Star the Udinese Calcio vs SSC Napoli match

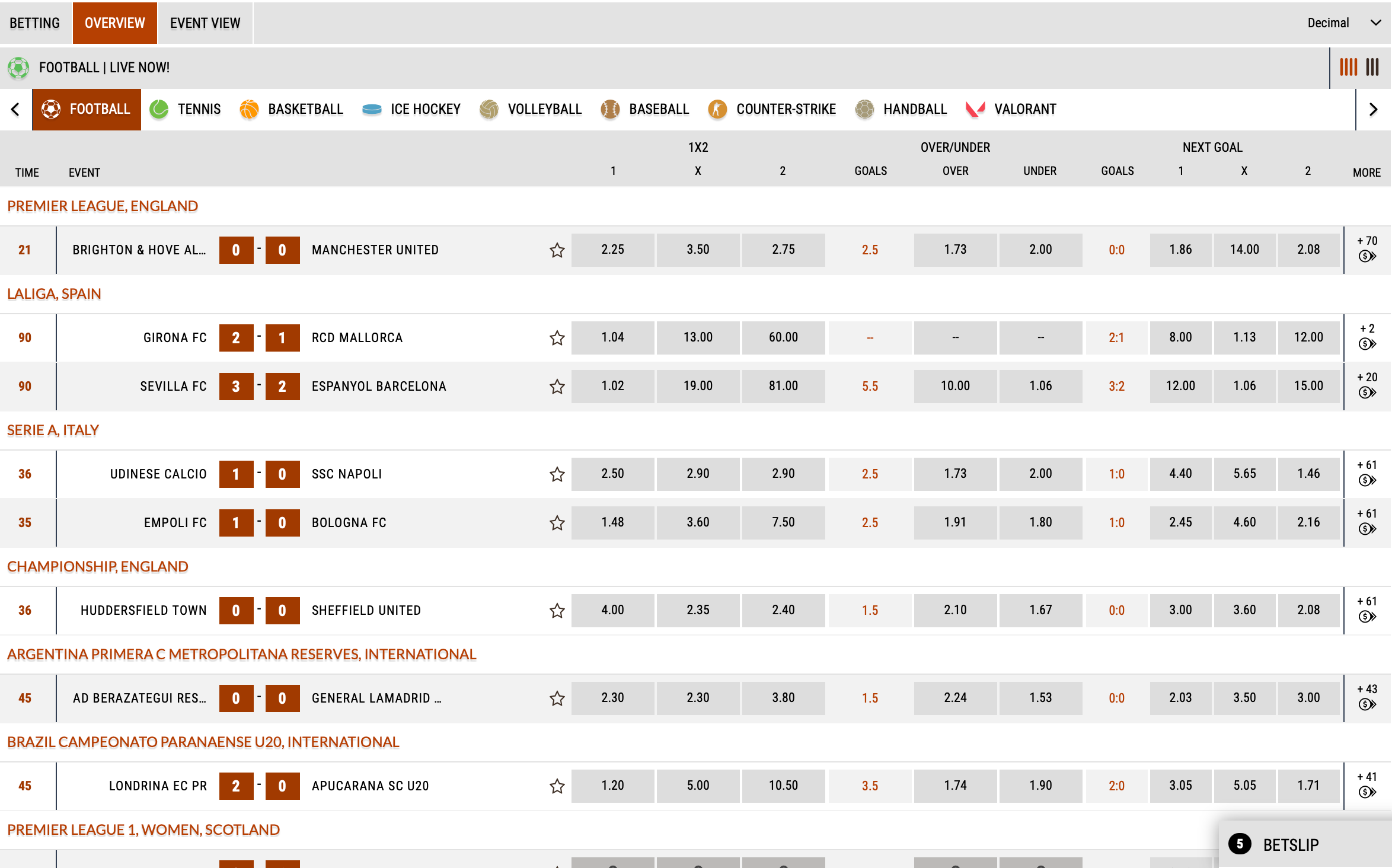(x=557, y=474)
